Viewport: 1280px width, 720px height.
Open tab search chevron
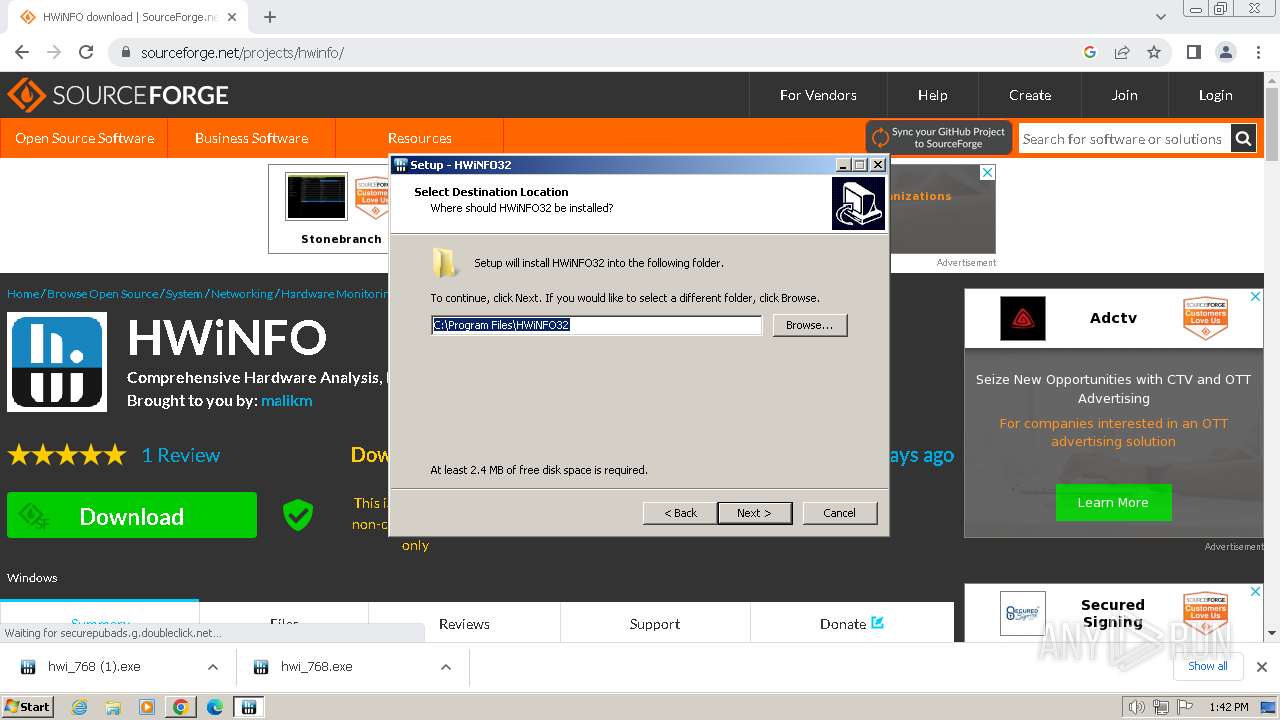[1161, 17]
